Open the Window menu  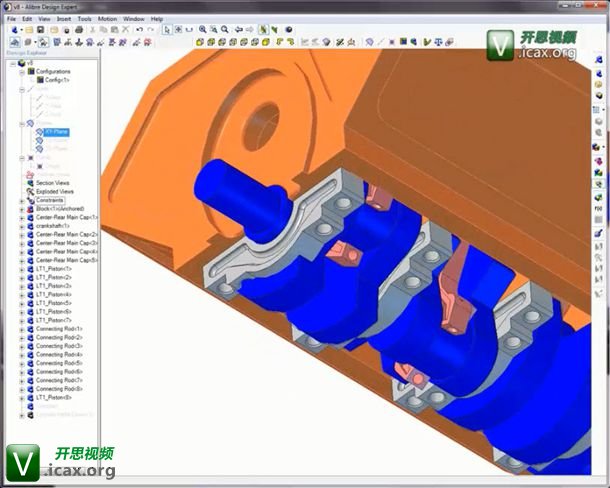133,19
